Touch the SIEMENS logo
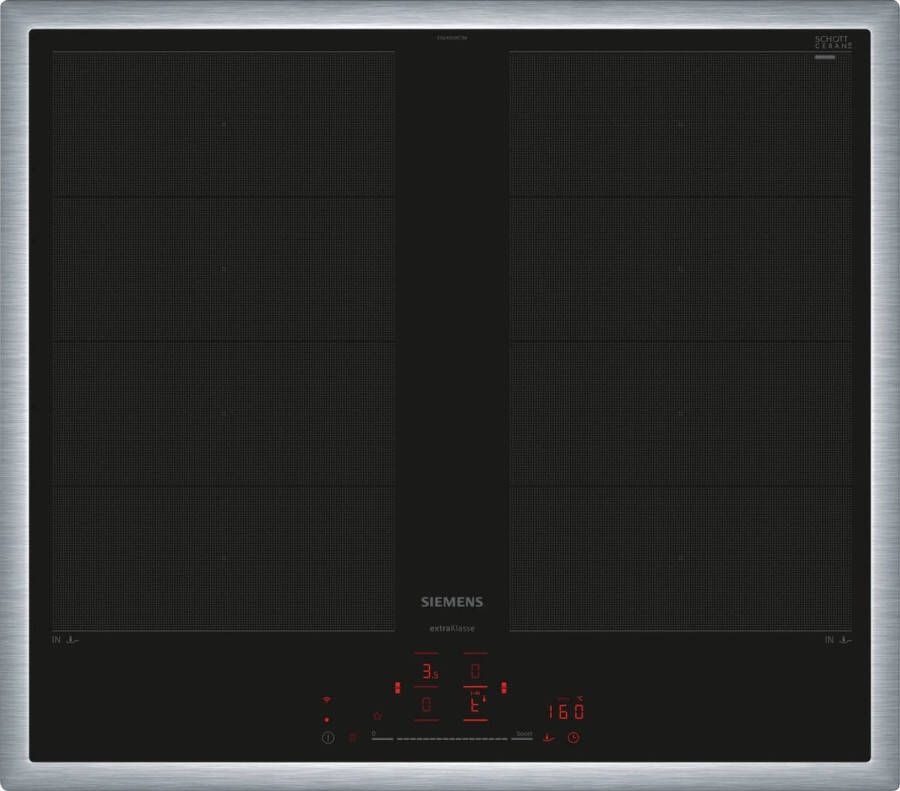This screenshot has height=791, width=900. point(452,602)
